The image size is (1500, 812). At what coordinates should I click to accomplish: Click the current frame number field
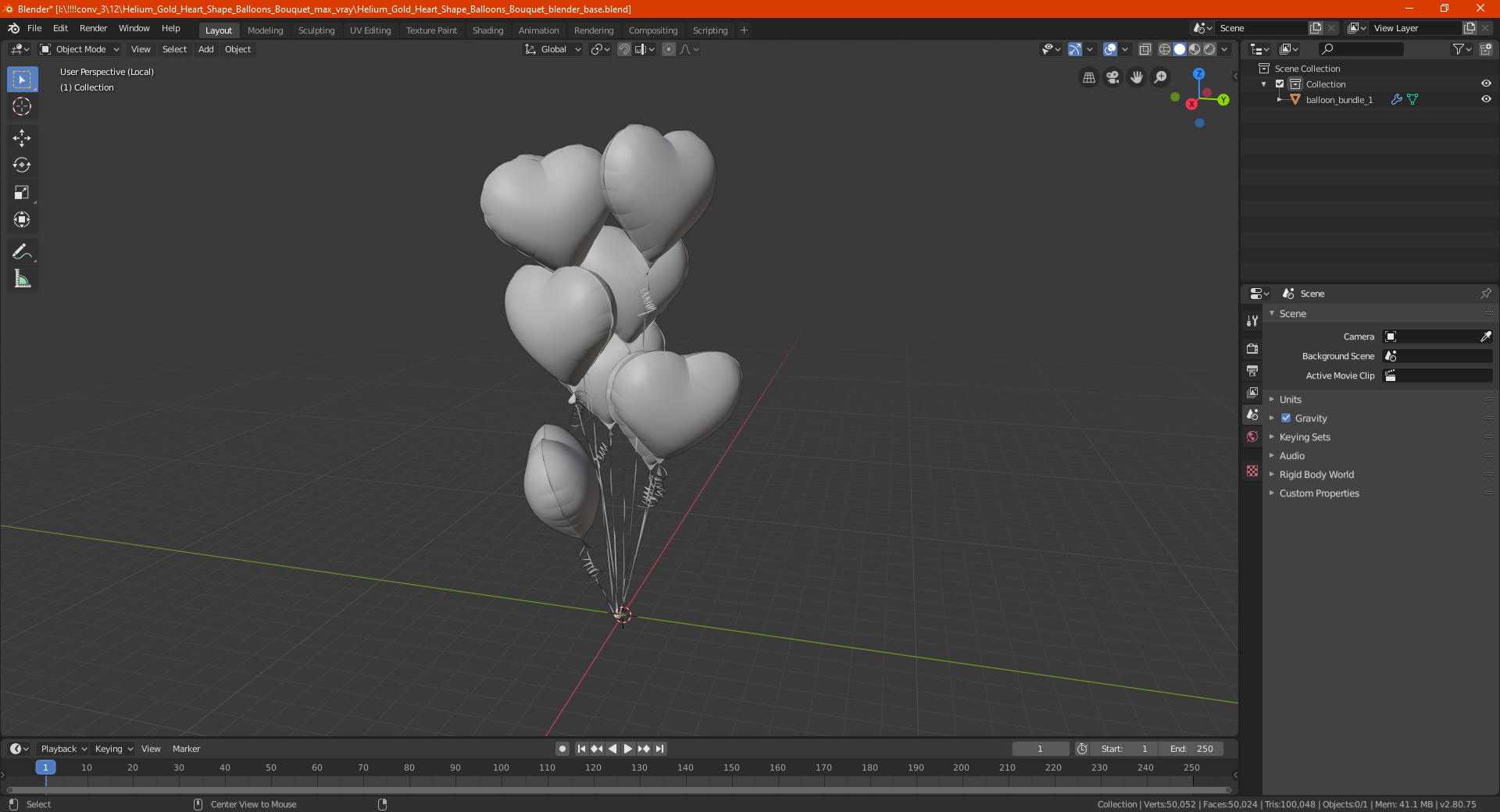[x=1040, y=749]
